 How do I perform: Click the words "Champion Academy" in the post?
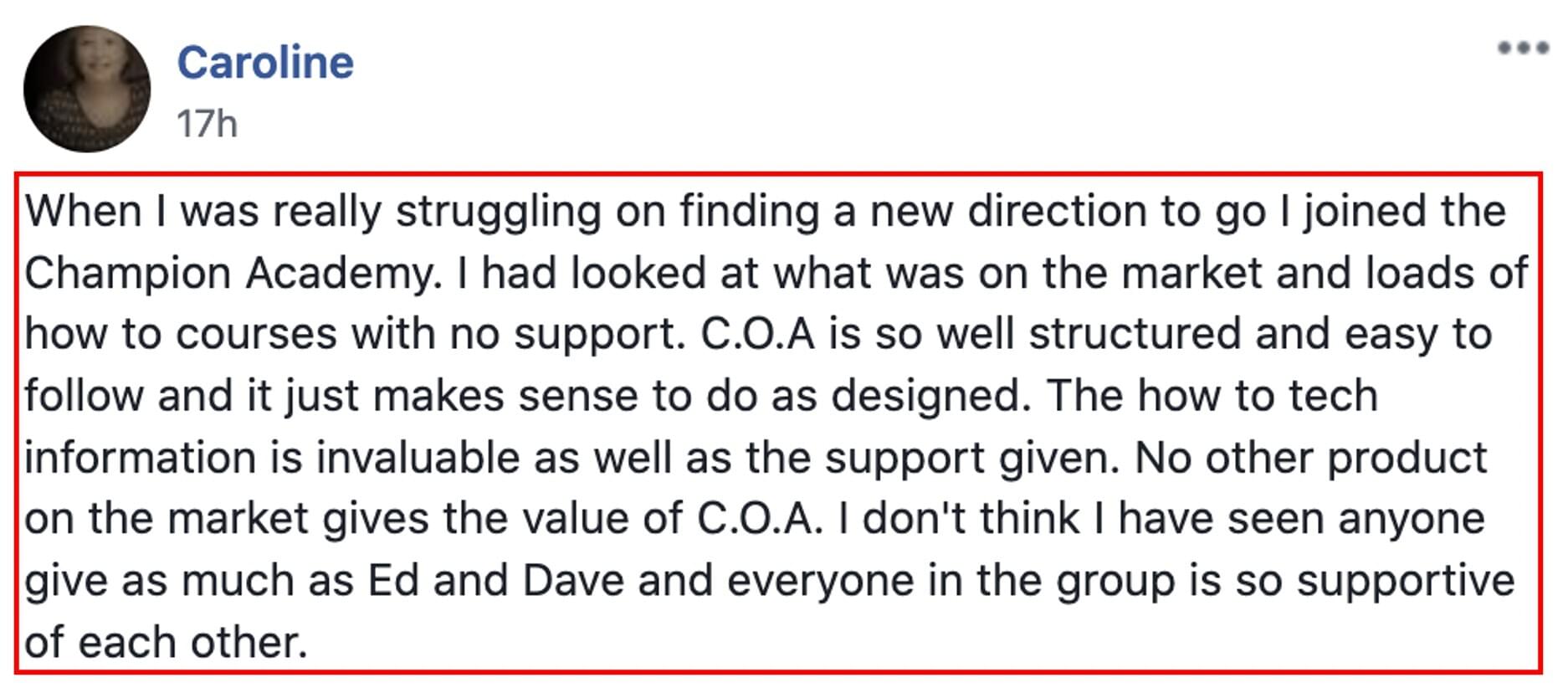pyautogui.click(x=233, y=273)
